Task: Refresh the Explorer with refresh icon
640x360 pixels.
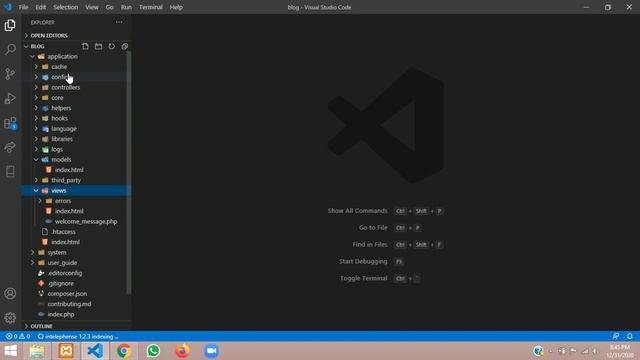Action: pyautogui.click(x=111, y=46)
